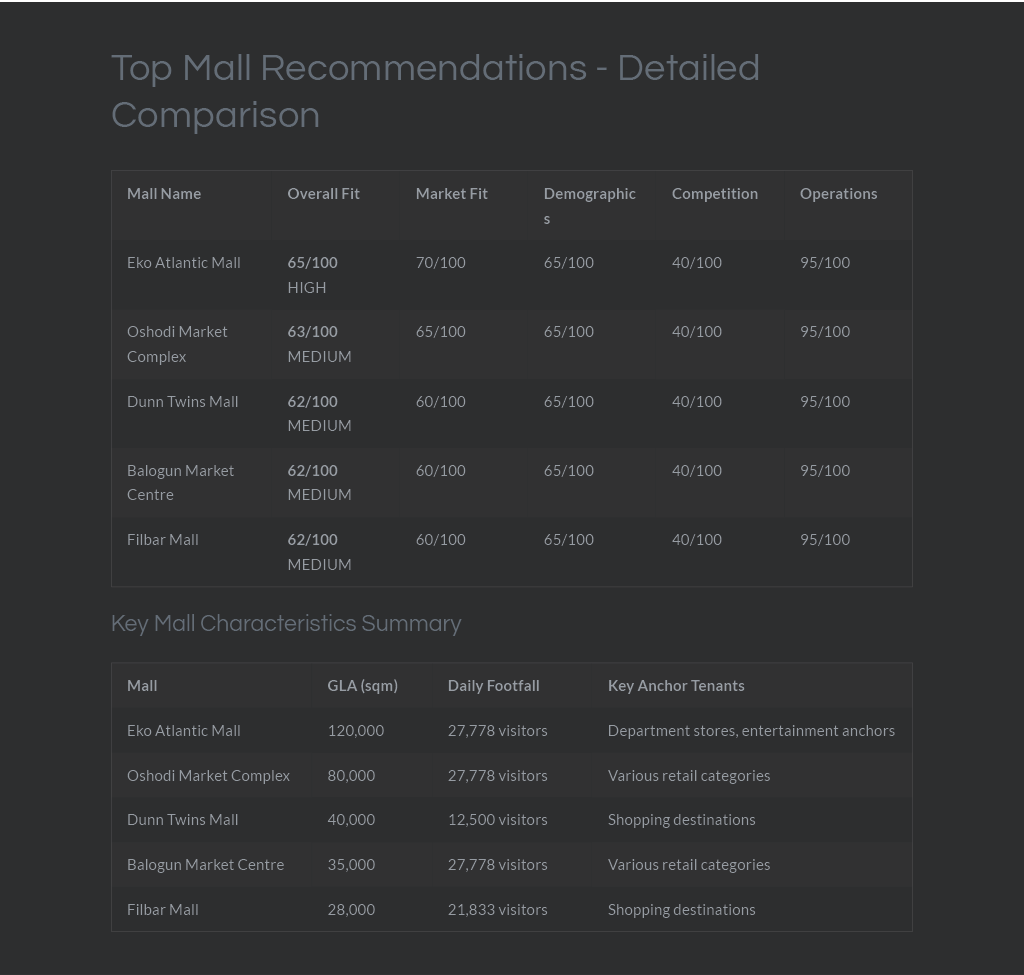
Task: Select the Competition column header
Action: pyautogui.click(x=714, y=194)
